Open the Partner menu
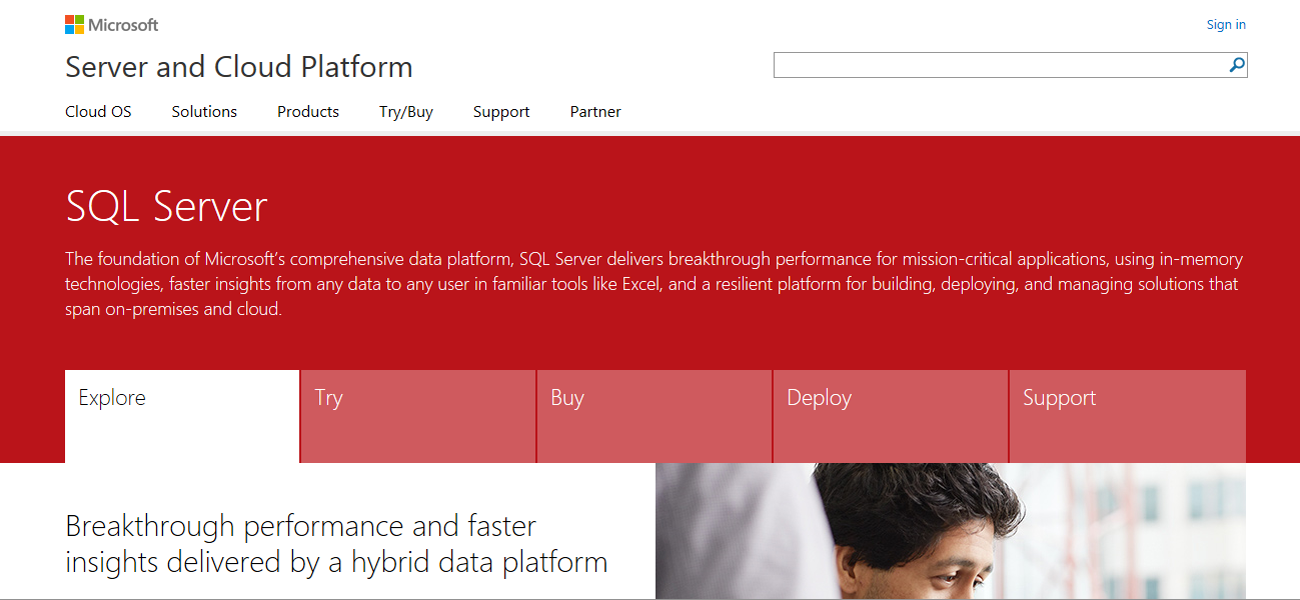The width and height of the screenshot is (1300, 600). [x=595, y=112]
